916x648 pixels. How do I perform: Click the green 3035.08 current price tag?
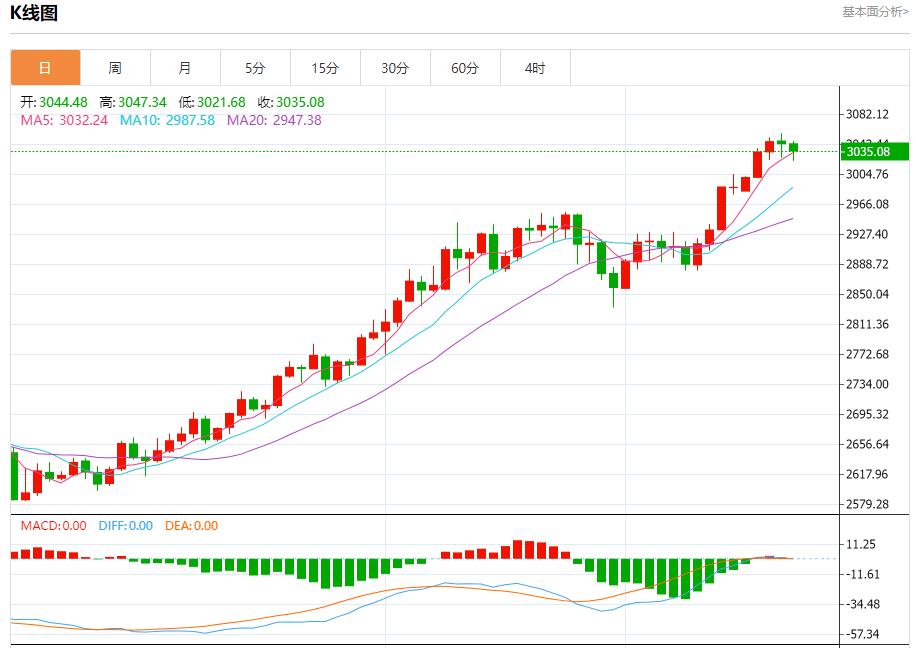point(872,152)
